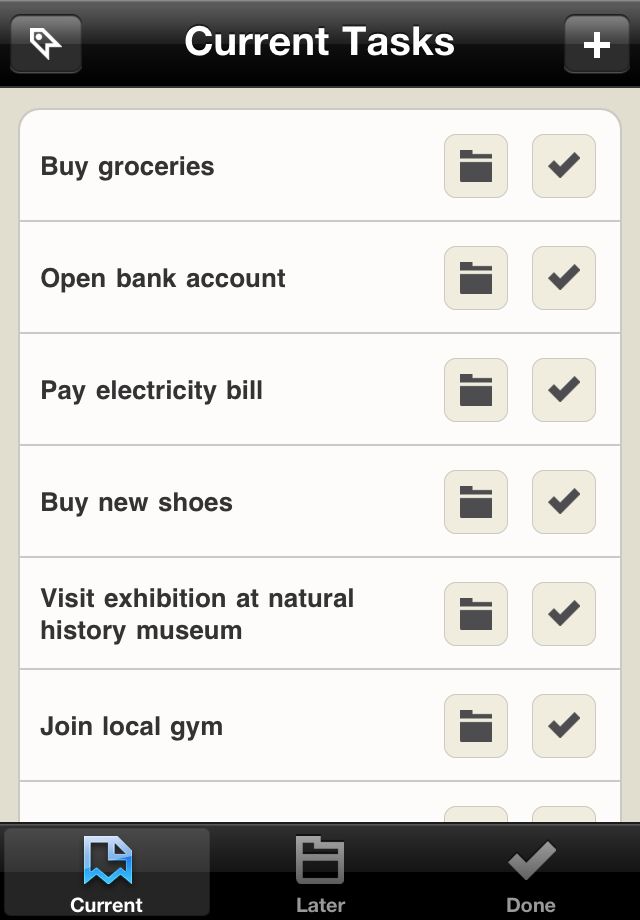Move Join local gym to later folder
The height and width of the screenshot is (920, 640).
coord(476,726)
